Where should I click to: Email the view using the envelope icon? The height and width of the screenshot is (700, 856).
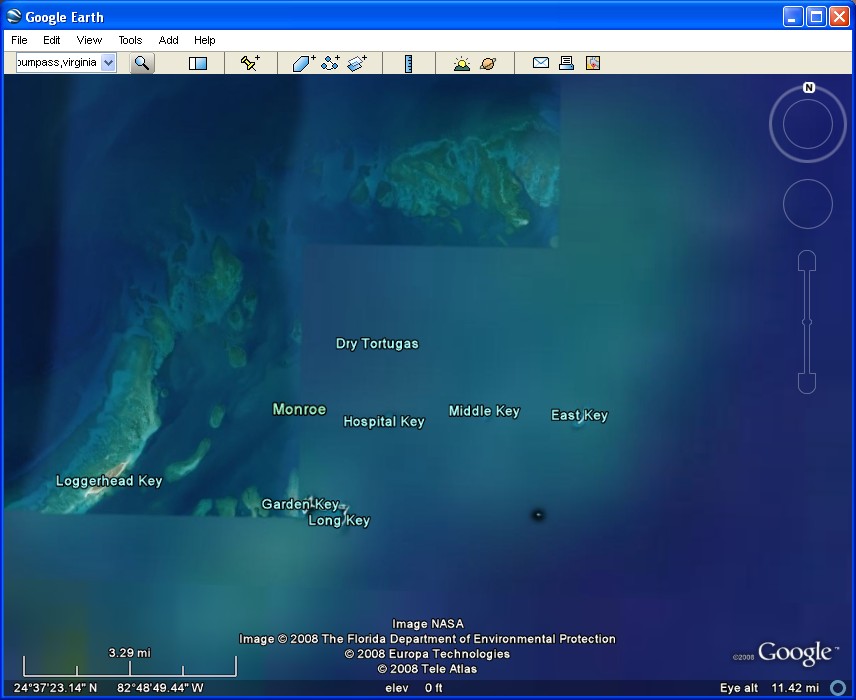[x=540, y=63]
